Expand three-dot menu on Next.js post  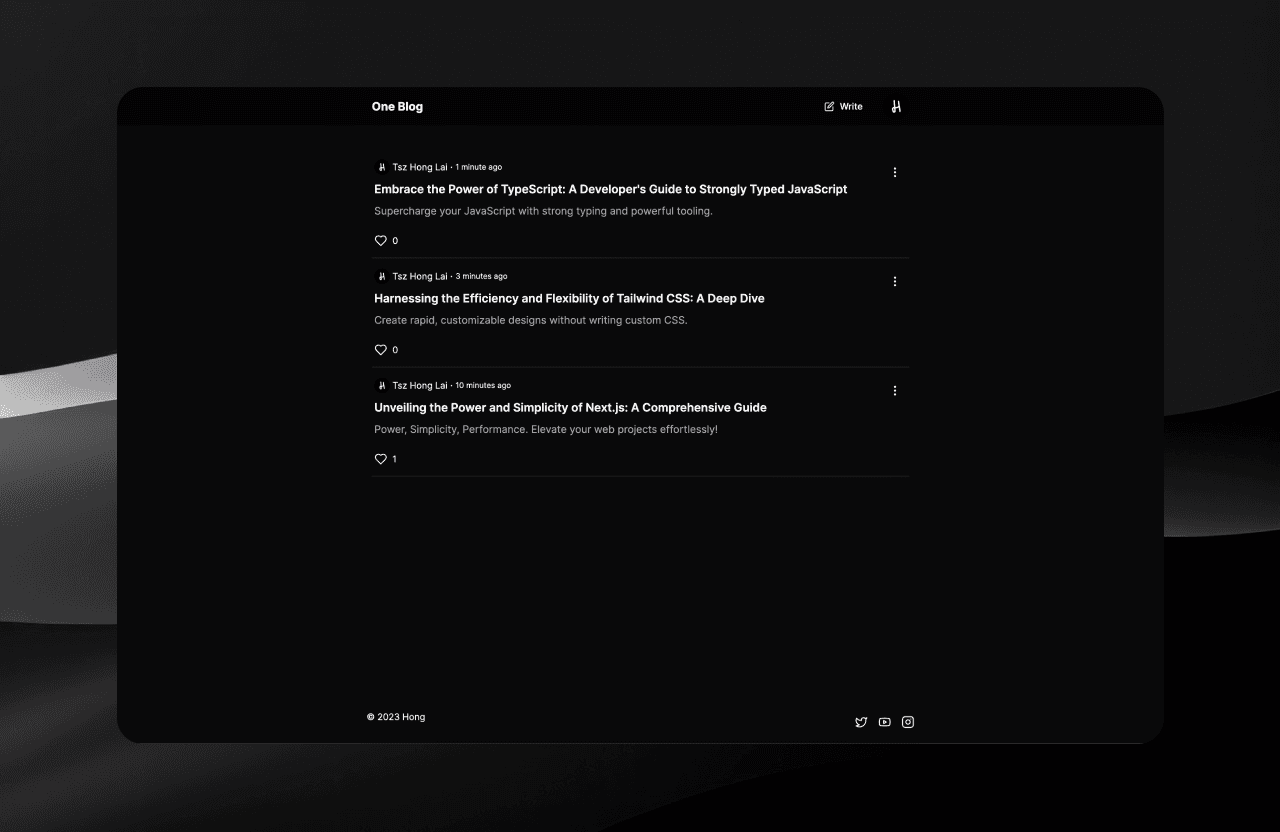(x=895, y=390)
